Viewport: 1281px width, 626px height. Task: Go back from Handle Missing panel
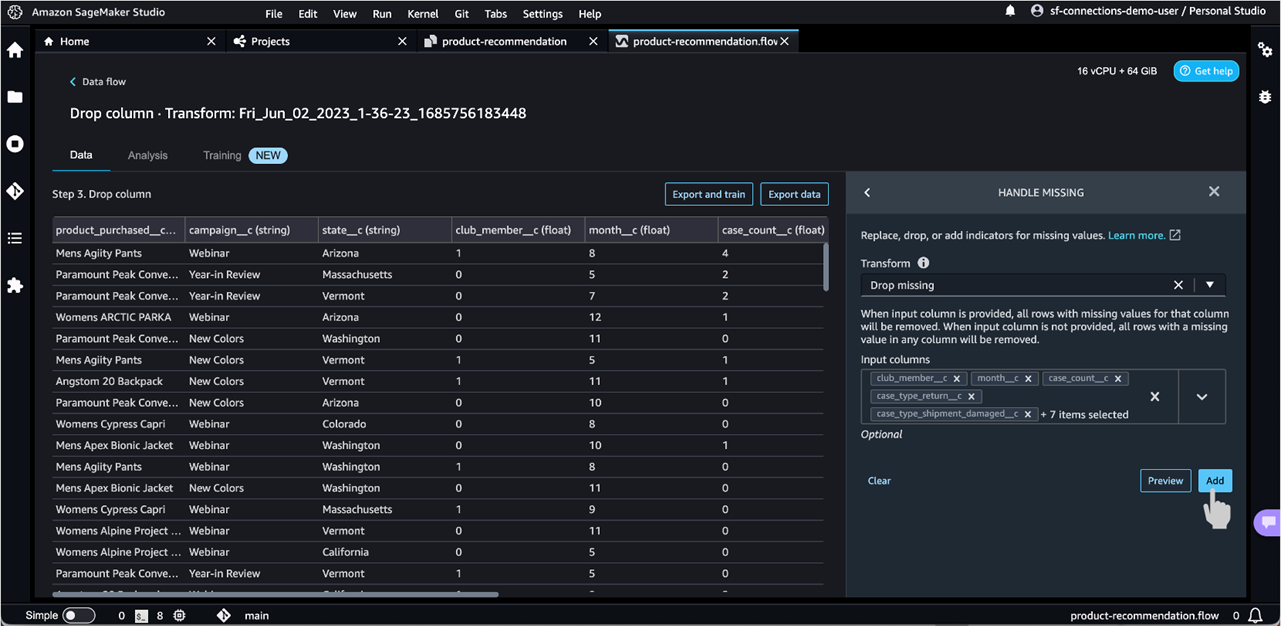(867, 192)
